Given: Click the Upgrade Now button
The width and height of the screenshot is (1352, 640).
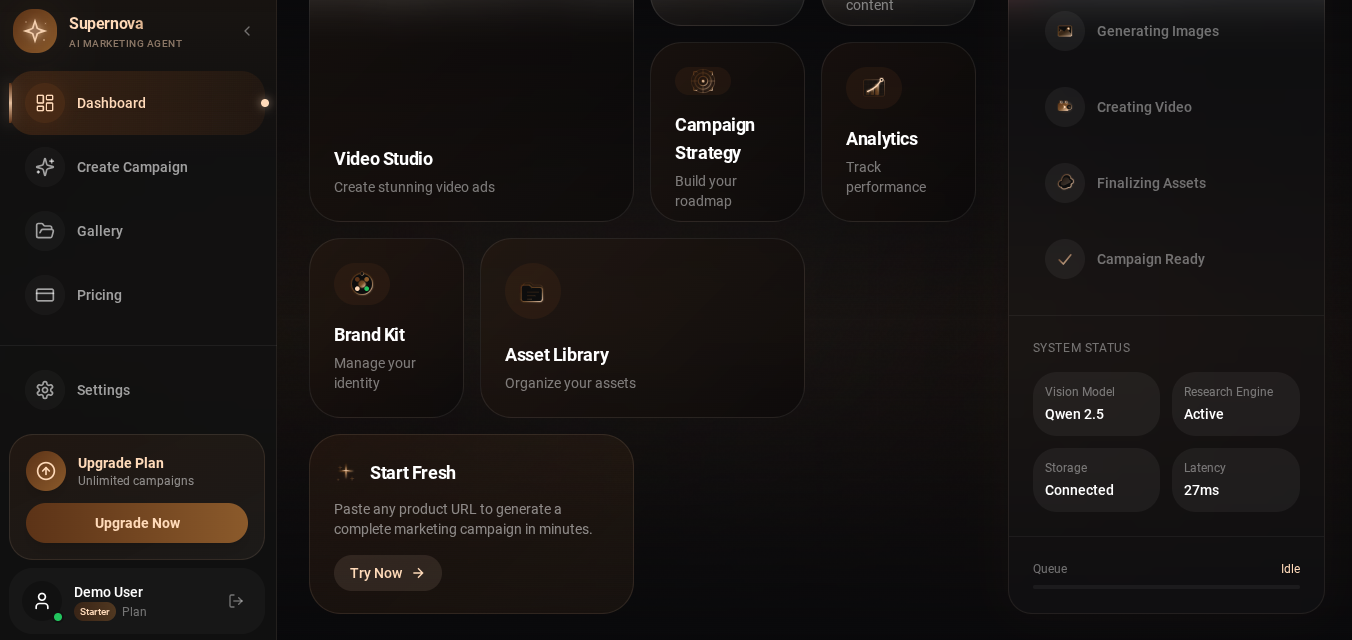Looking at the screenshot, I should pyautogui.click(x=137, y=523).
